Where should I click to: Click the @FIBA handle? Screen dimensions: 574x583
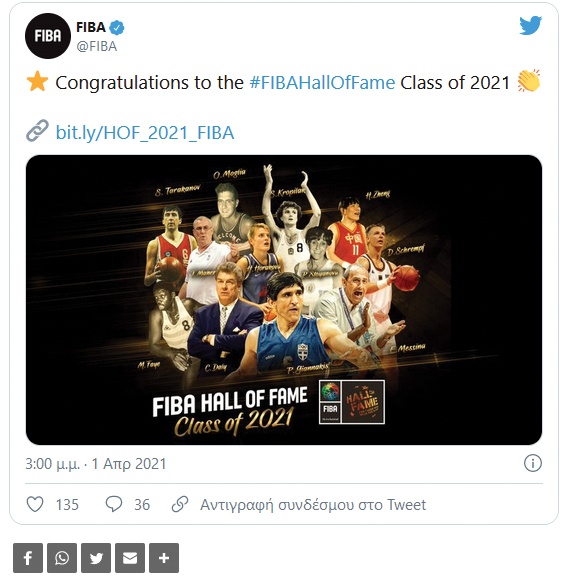tap(97, 46)
